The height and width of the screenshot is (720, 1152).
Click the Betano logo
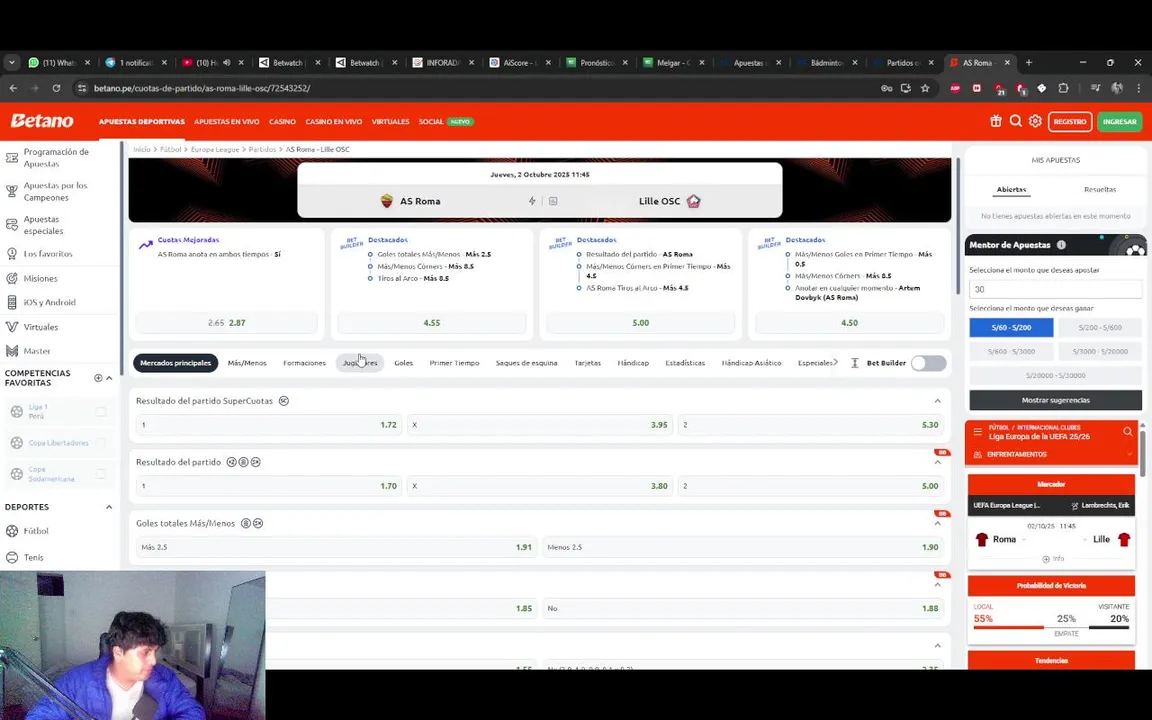(42, 121)
